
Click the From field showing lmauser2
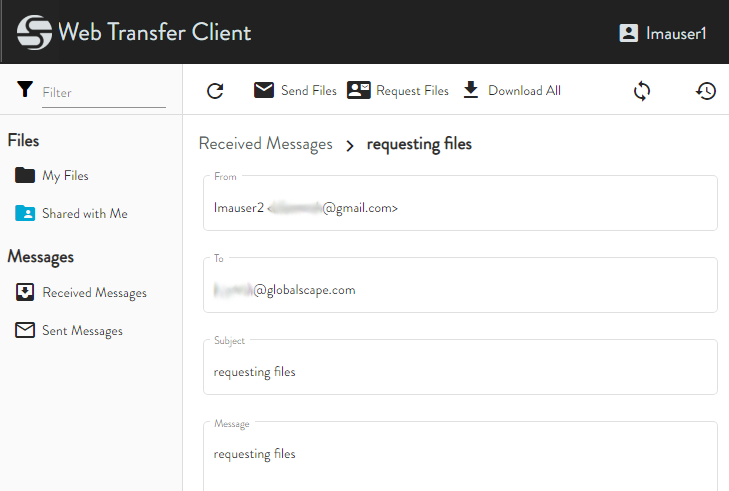pos(460,208)
